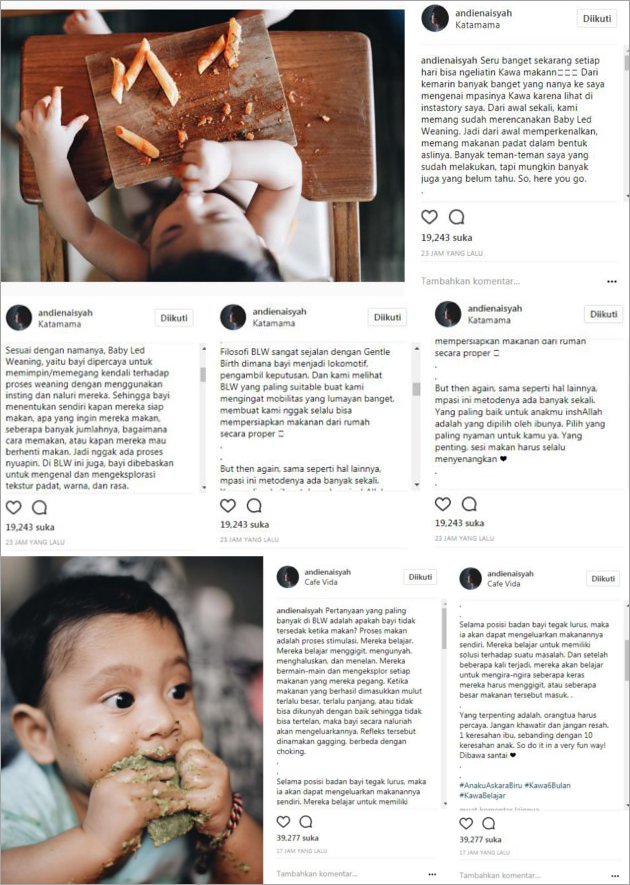This screenshot has width=630, height=885.
Task: Click scroll up arrow in Filosofi BLW caption
Action: [416, 350]
